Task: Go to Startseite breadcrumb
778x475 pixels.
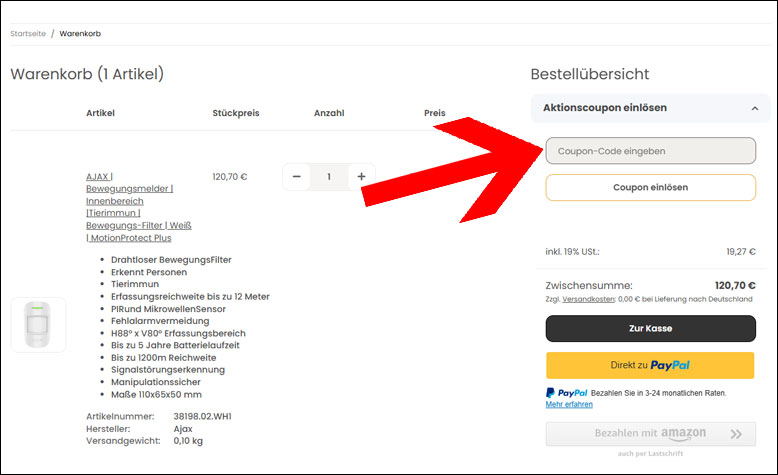Action: pos(28,34)
